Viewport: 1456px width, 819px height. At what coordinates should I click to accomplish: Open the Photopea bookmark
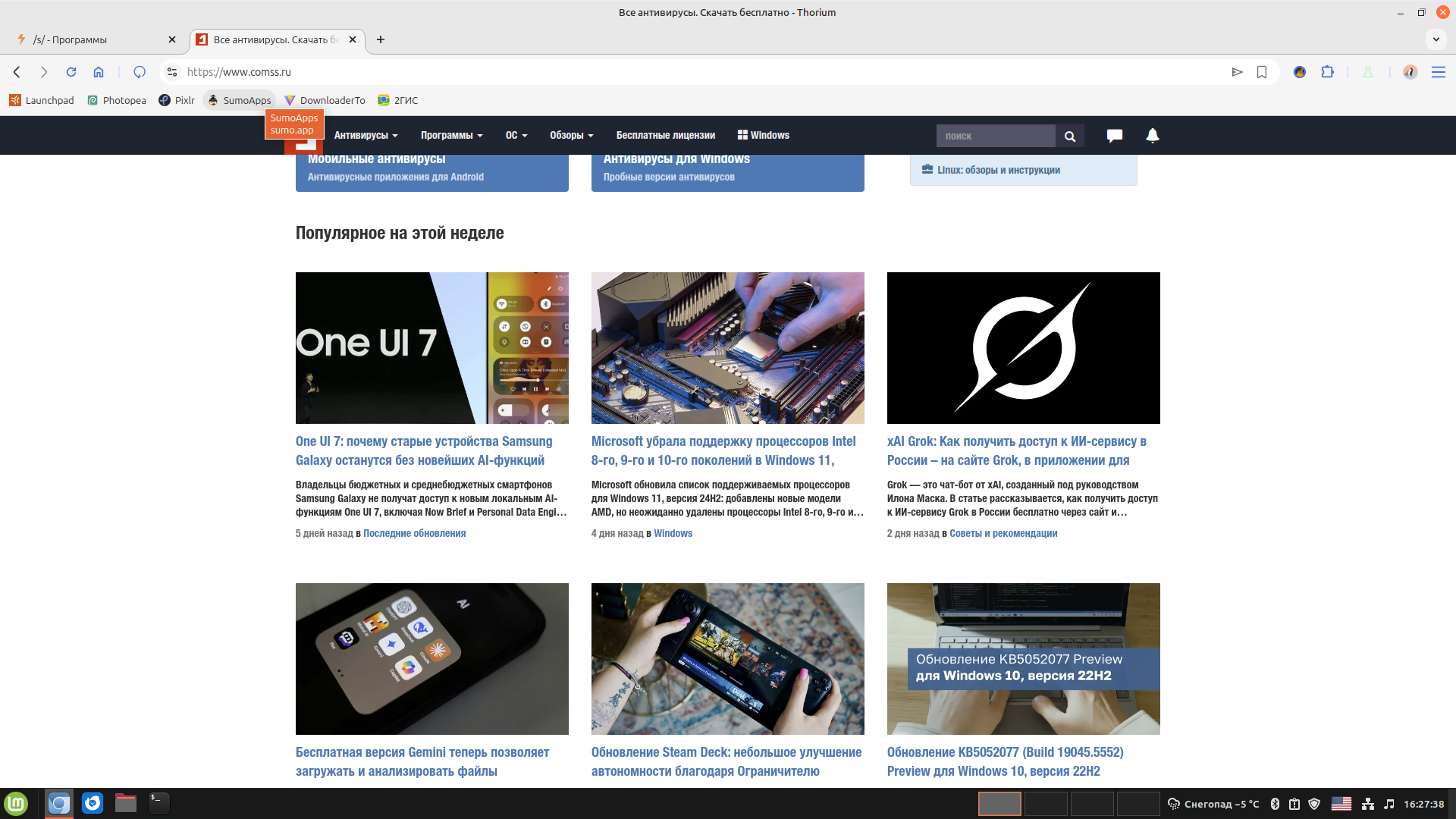[117, 100]
